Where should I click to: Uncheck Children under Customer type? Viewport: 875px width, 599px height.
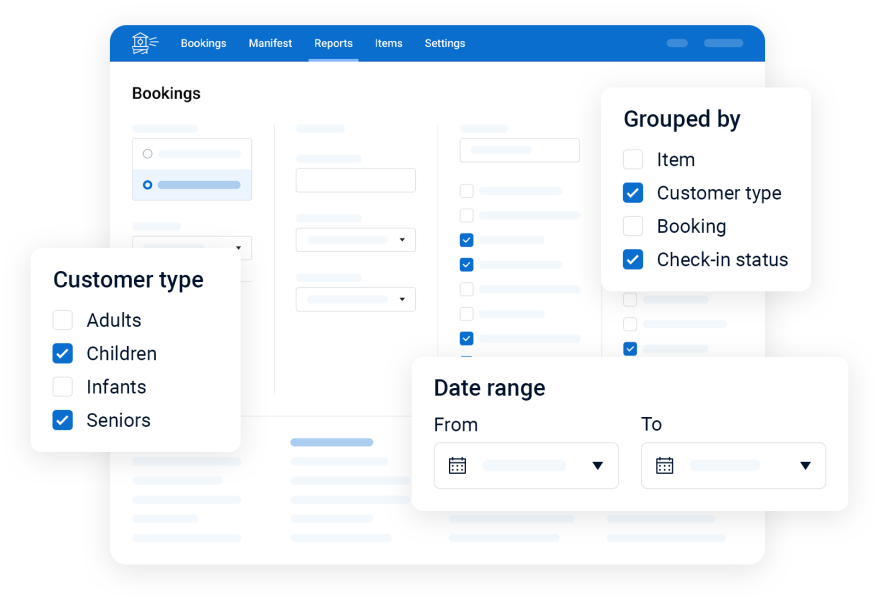point(63,353)
